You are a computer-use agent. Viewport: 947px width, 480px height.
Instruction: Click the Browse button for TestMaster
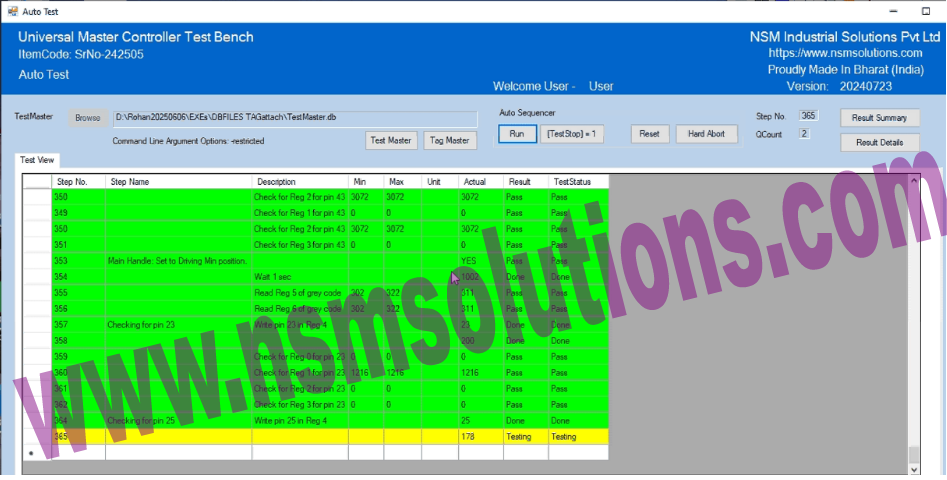tap(88, 118)
